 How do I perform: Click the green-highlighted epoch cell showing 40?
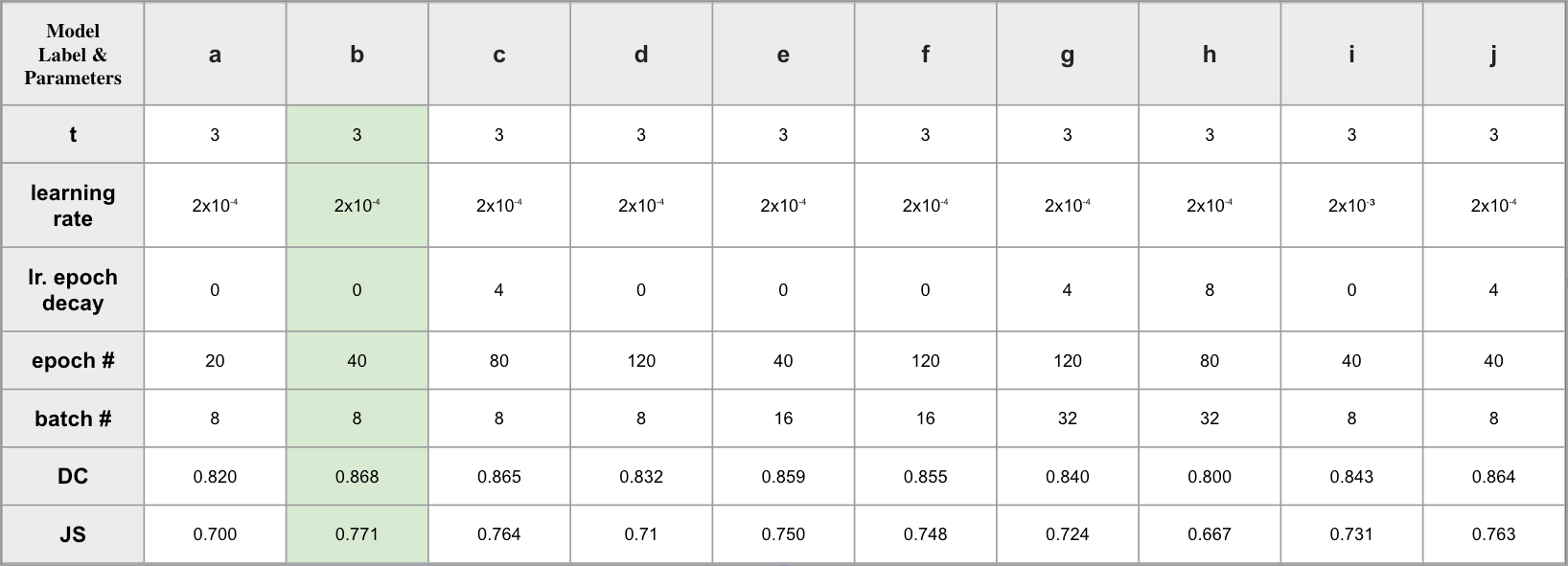pos(357,361)
